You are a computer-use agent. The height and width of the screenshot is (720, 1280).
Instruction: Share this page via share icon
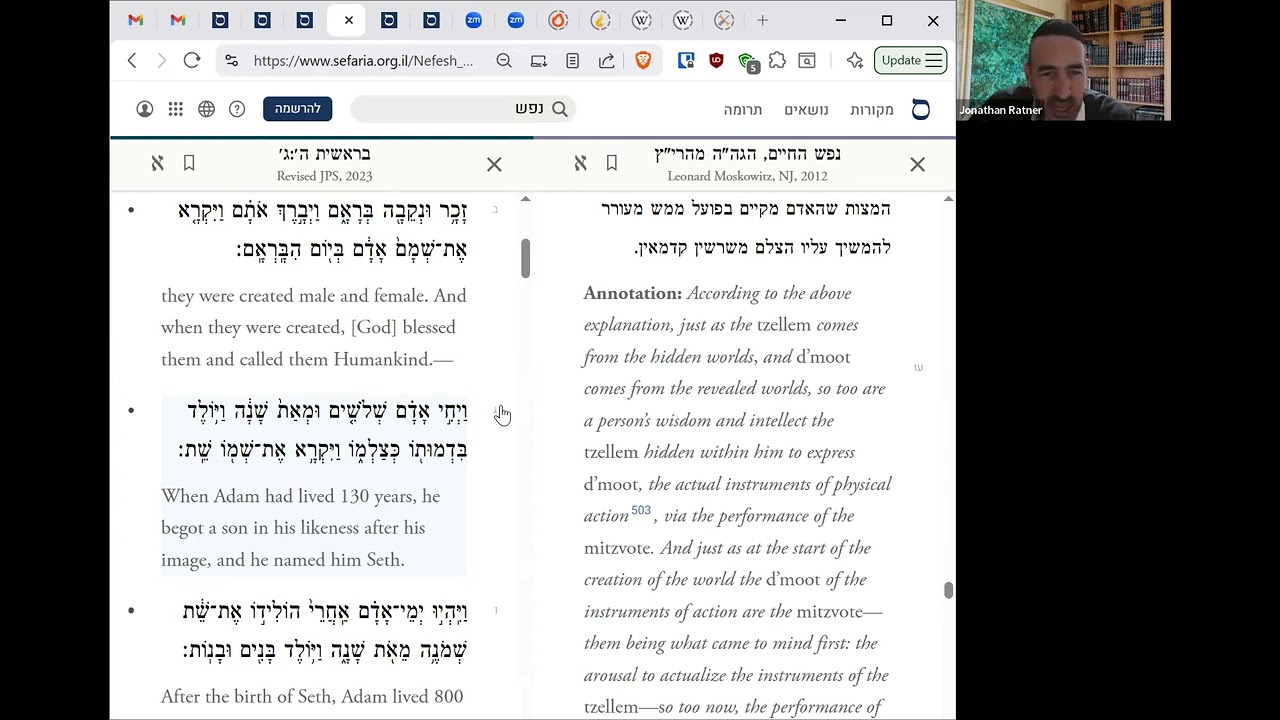[607, 61]
